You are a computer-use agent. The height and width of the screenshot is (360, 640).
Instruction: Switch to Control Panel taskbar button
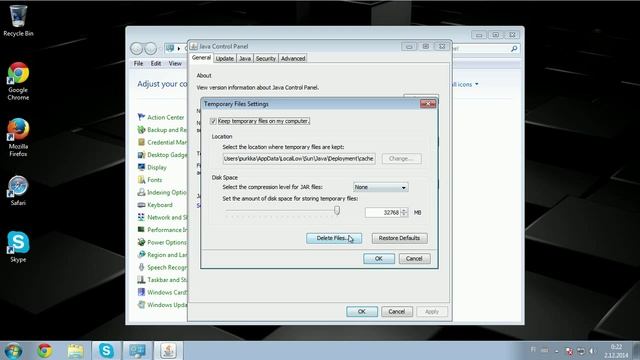pos(137,351)
